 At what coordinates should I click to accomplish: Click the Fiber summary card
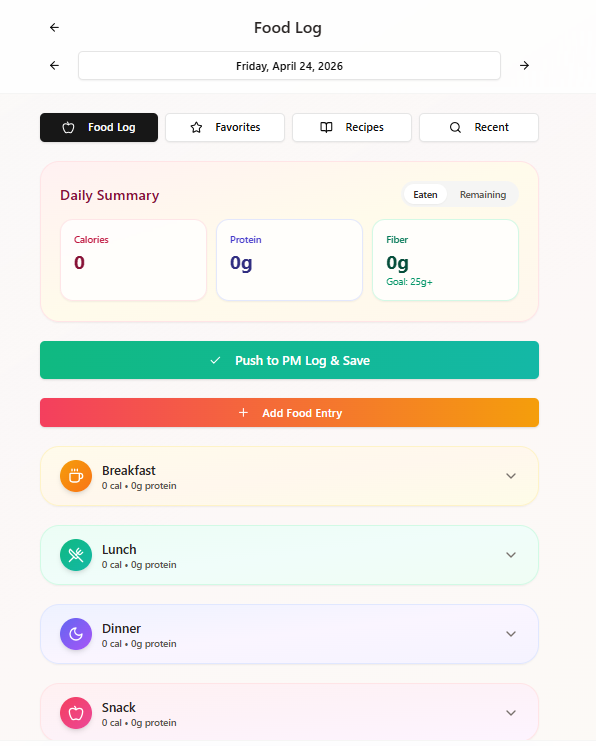(x=445, y=260)
